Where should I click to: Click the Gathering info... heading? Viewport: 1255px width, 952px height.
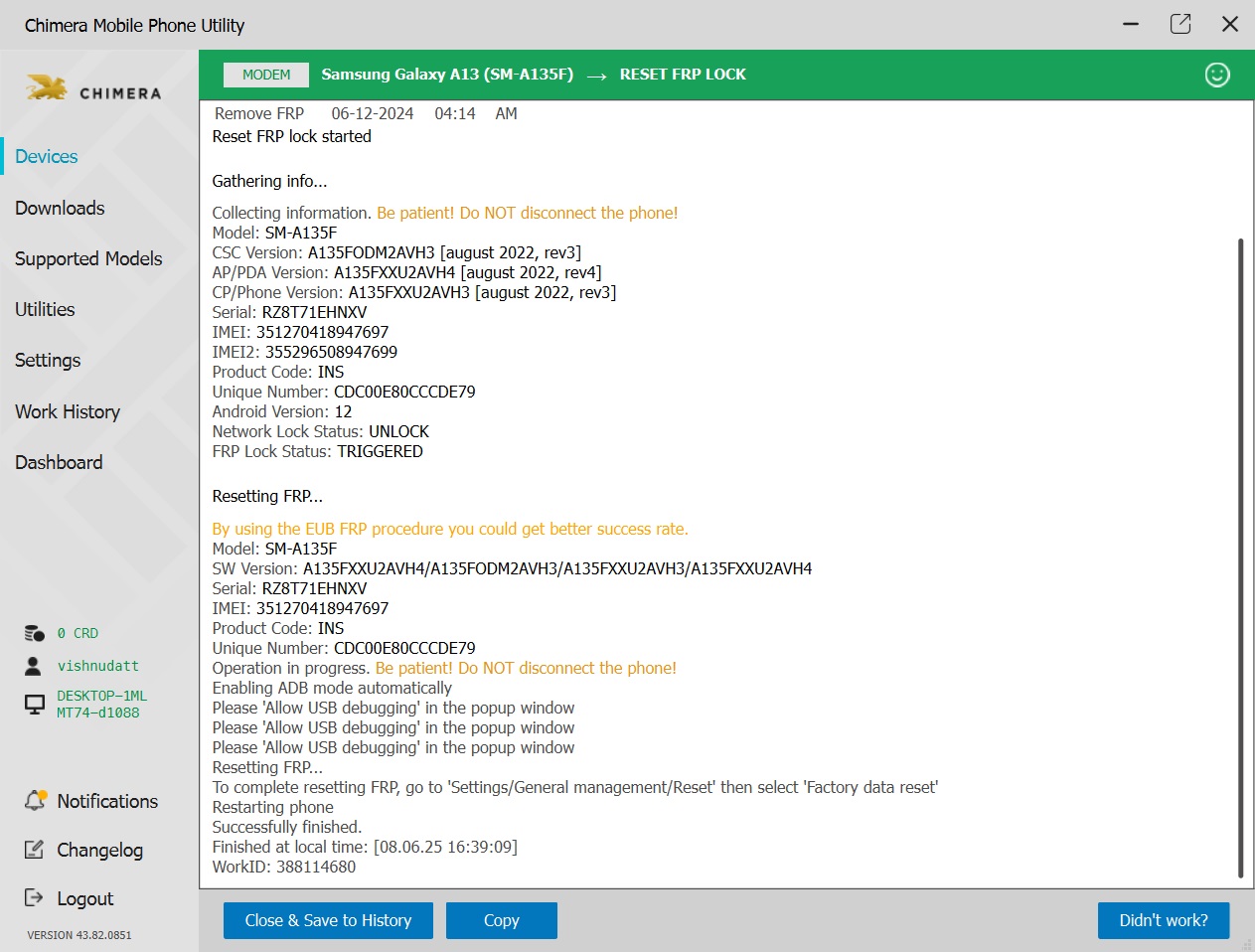click(x=269, y=181)
